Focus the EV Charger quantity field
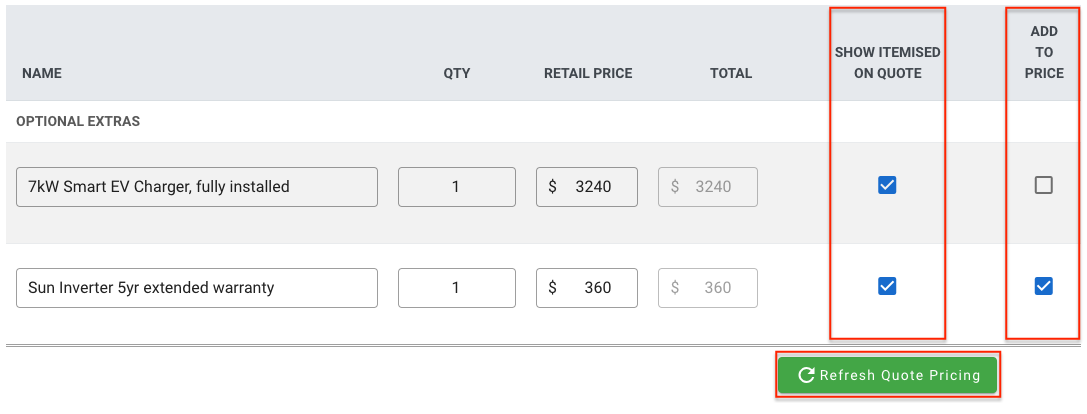The width and height of the screenshot is (1087, 414). tap(457, 187)
